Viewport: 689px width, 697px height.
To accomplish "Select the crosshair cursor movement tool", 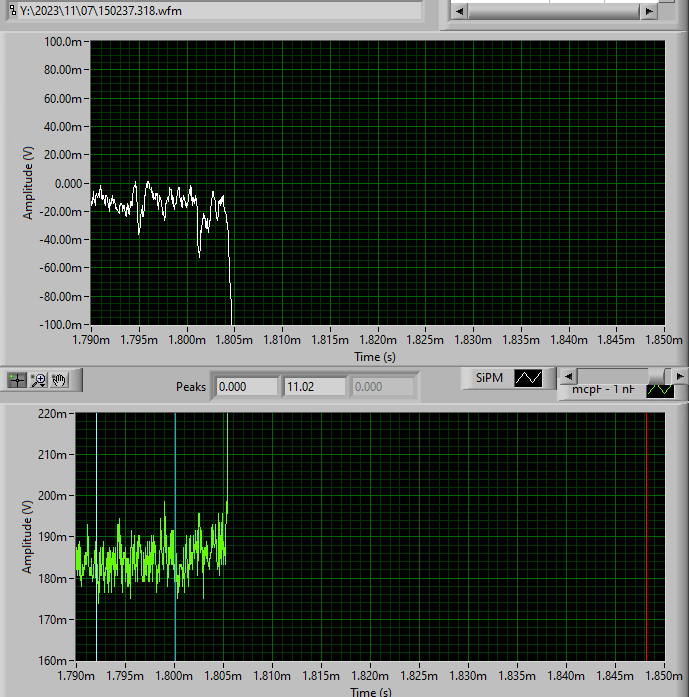I will pos(17,380).
